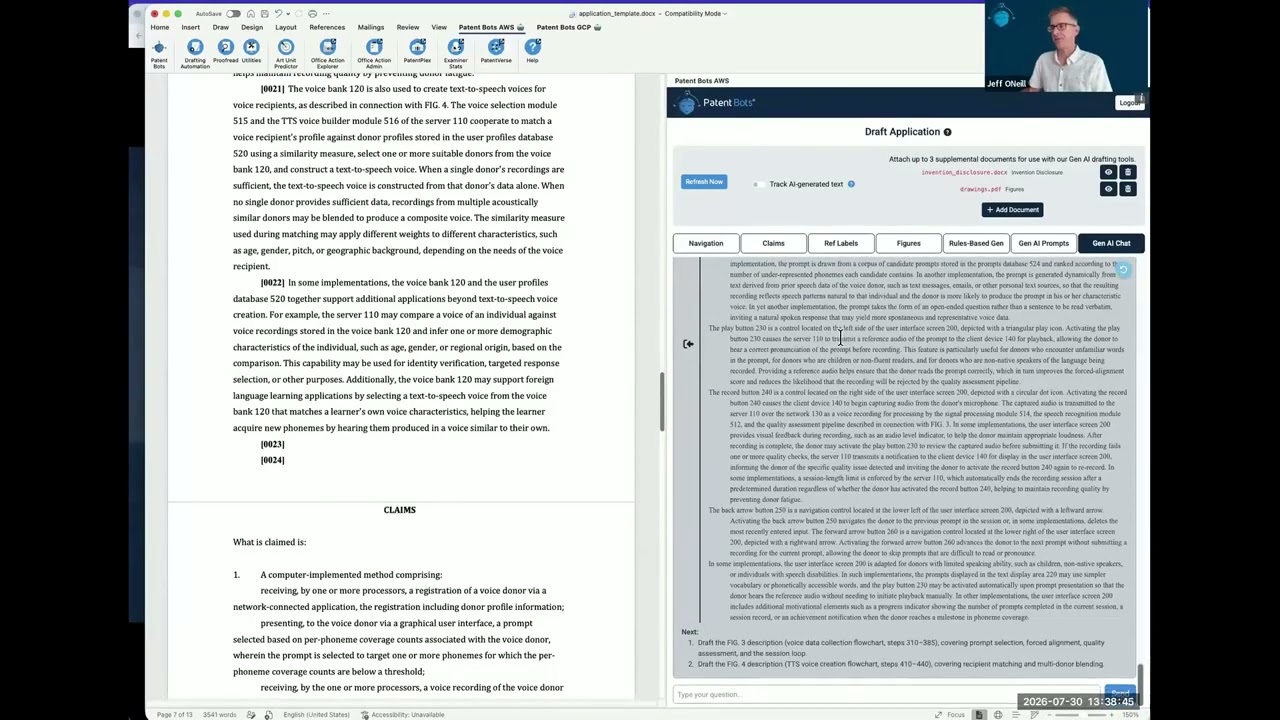Select the Patent Bots AWS ribbon tab

pos(491,27)
